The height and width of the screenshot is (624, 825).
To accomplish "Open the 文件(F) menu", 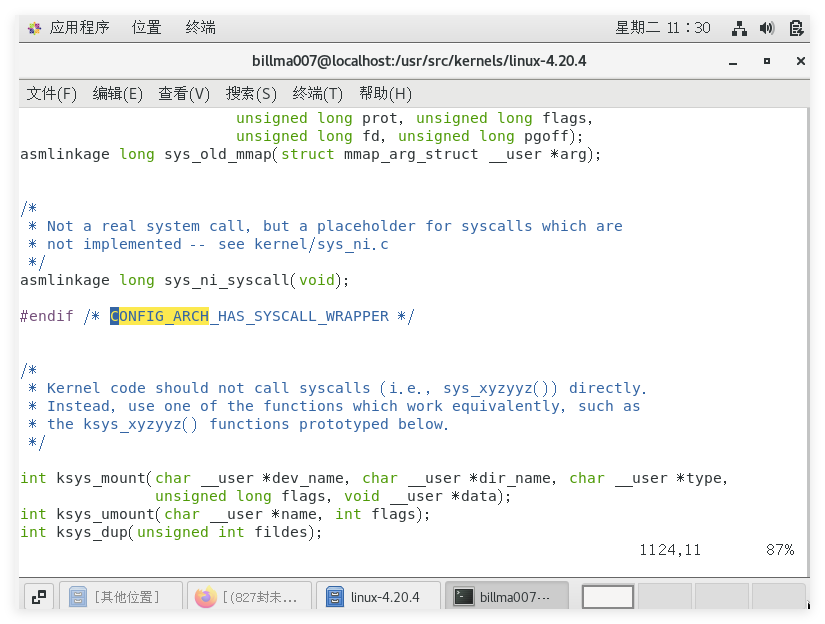I will (x=51, y=94).
